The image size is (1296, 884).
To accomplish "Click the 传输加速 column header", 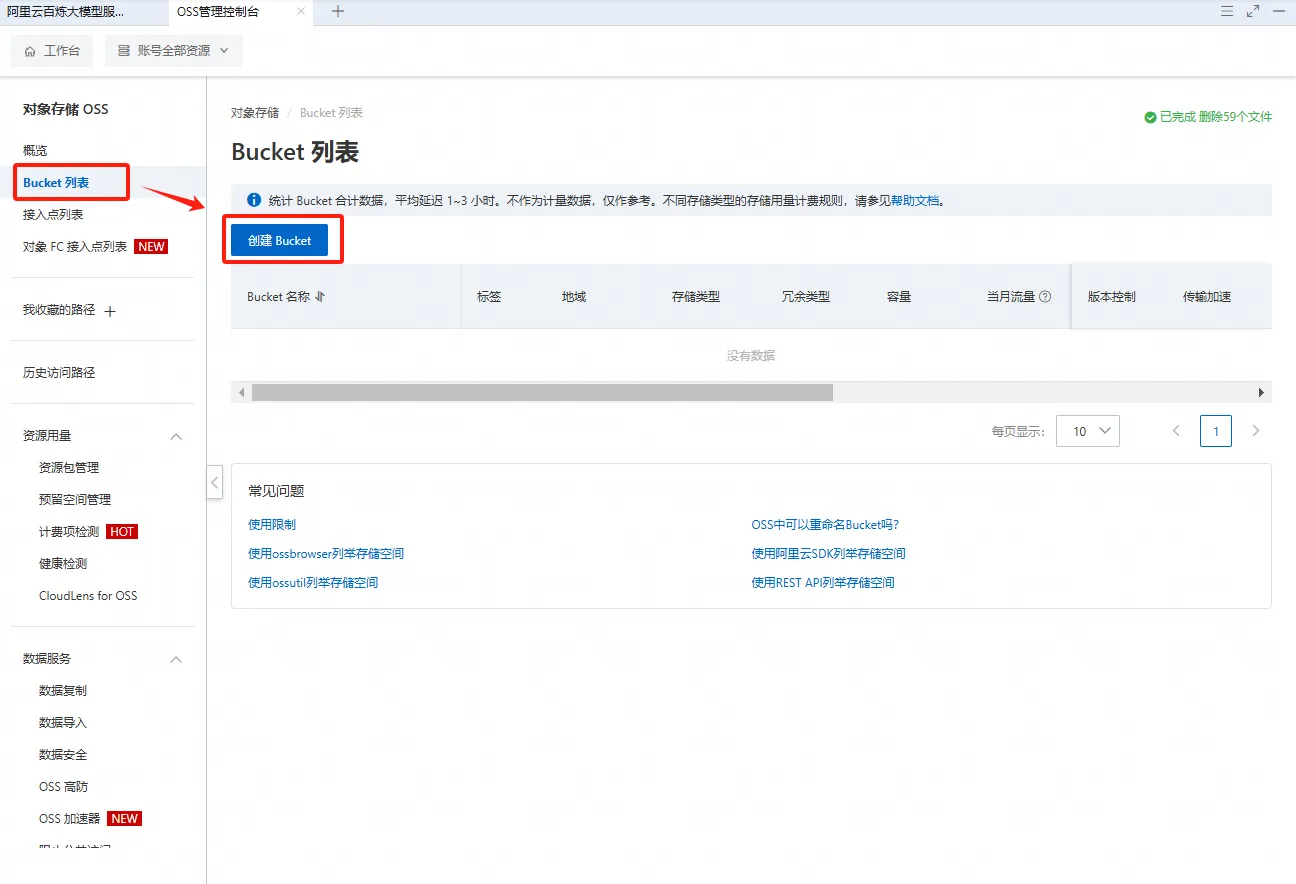I will pos(1207,297).
